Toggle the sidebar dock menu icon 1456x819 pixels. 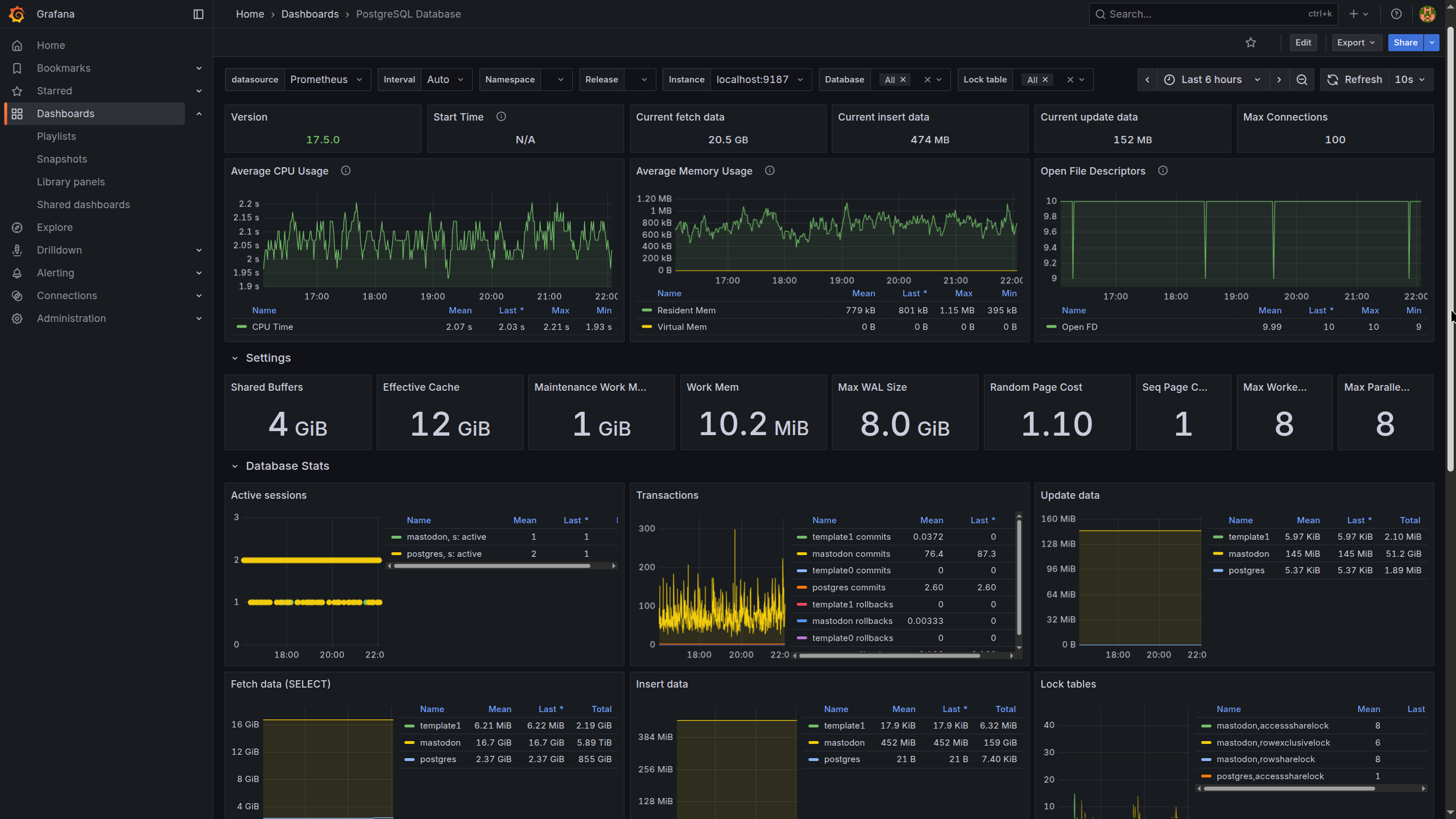198,14
